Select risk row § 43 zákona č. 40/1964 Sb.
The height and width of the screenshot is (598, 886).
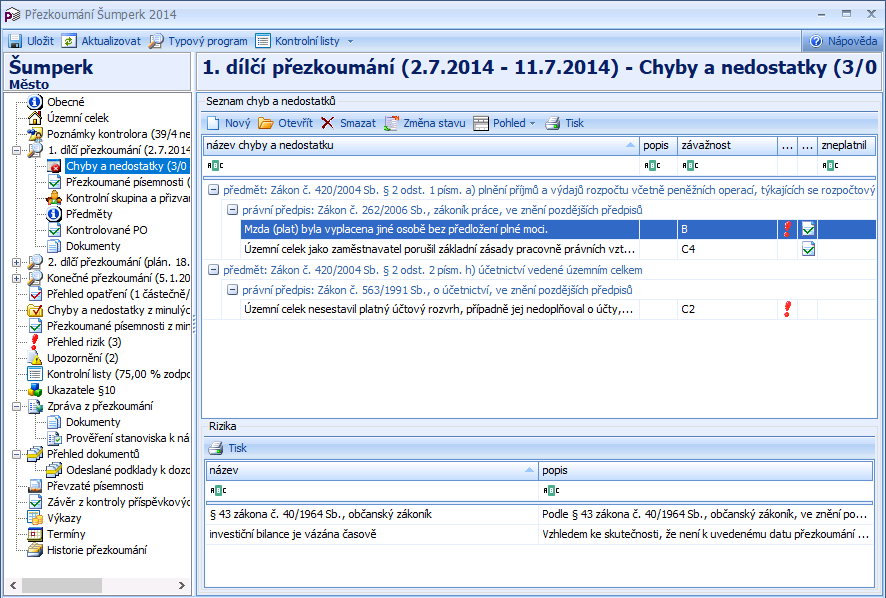click(x=539, y=514)
